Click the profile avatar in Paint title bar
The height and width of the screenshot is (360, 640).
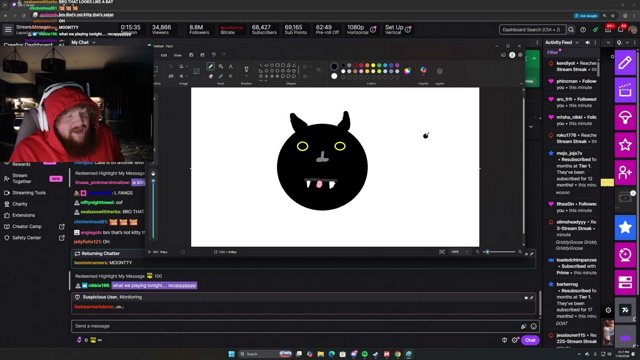512,55
